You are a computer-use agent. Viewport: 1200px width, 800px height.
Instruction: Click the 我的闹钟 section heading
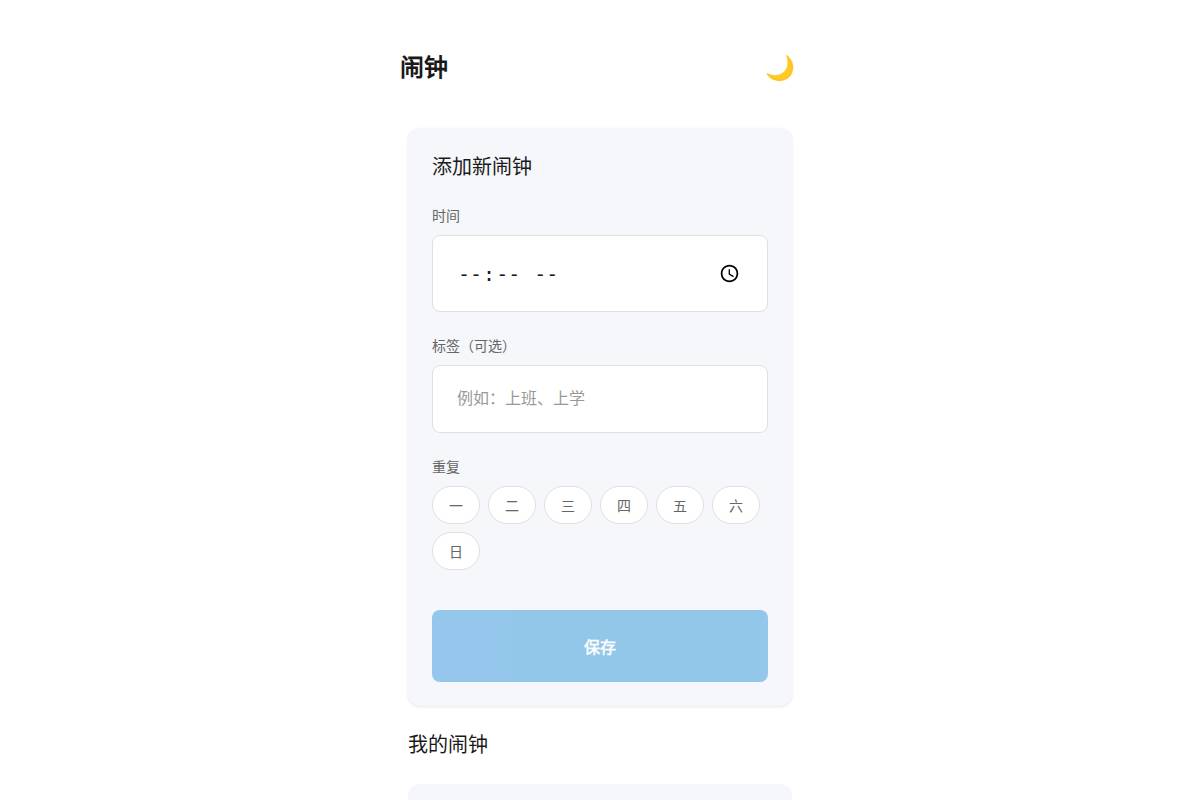[x=448, y=744]
